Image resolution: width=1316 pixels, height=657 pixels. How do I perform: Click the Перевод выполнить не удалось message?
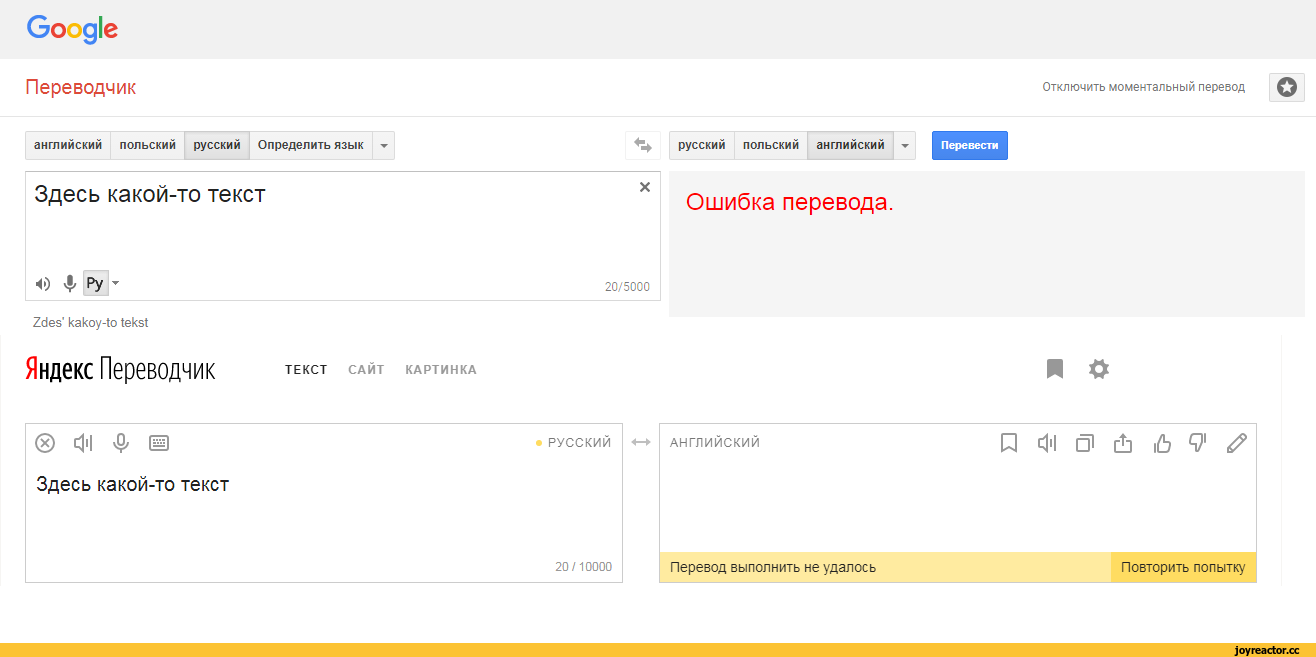(x=773, y=568)
